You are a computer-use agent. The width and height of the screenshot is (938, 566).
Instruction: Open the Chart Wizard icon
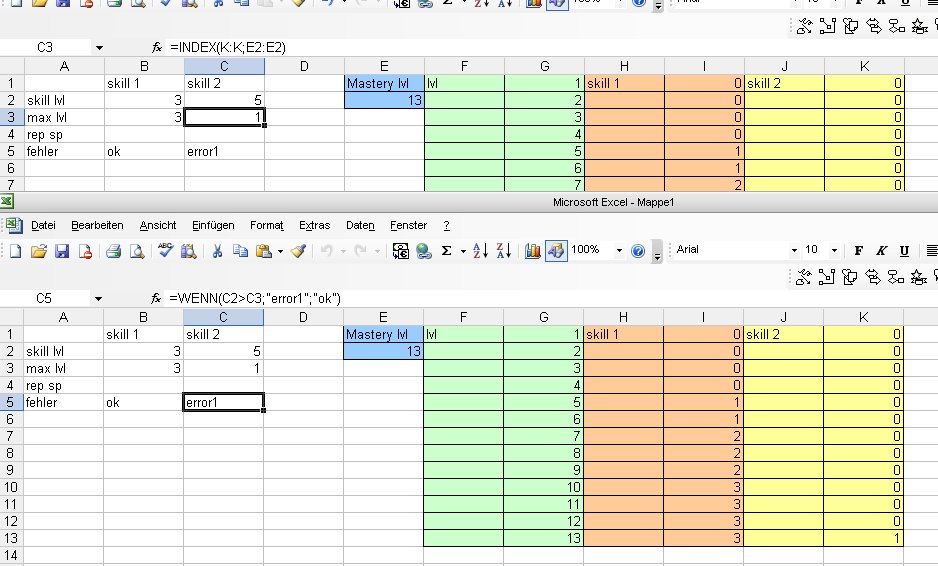point(532,250)
